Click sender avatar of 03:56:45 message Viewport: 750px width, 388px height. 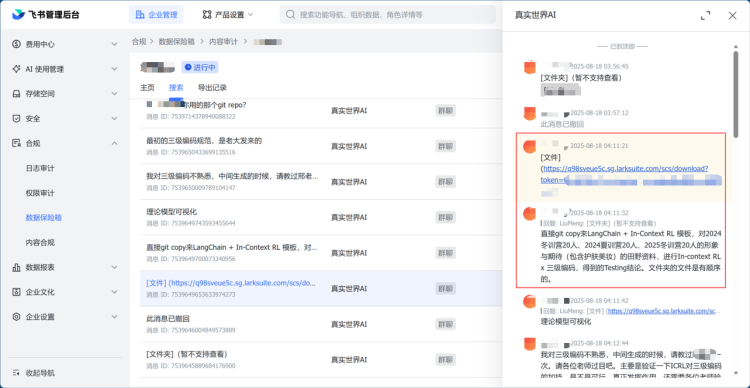(529, 67)
